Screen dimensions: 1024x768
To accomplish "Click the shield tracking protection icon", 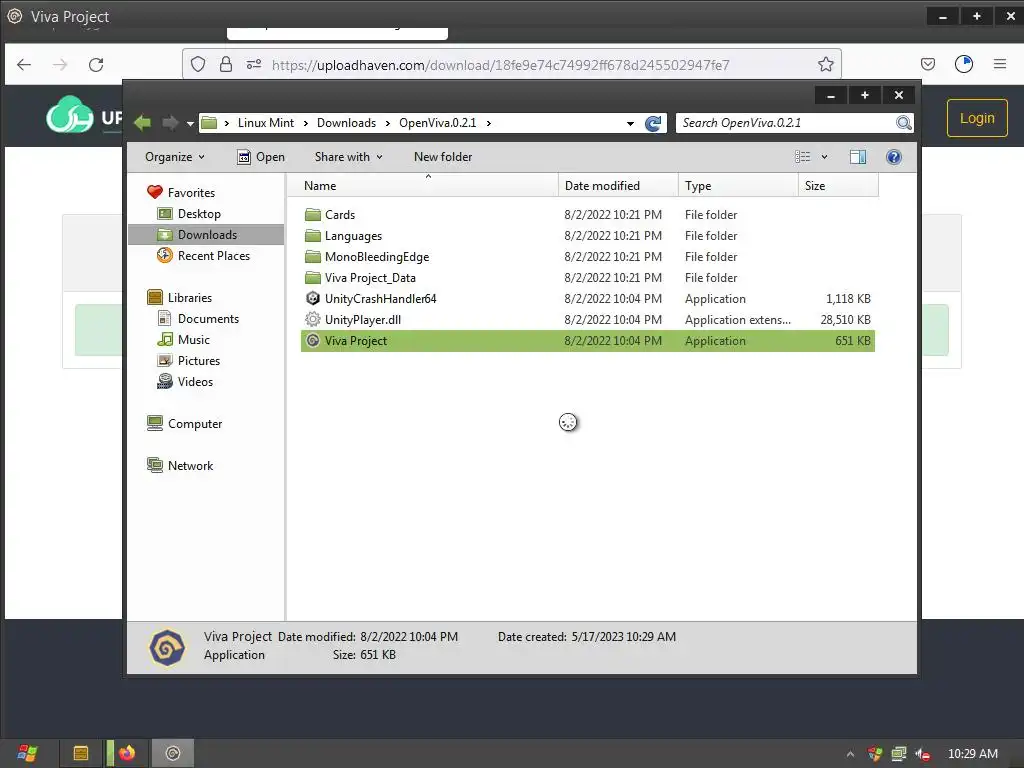I will [198, 64].
